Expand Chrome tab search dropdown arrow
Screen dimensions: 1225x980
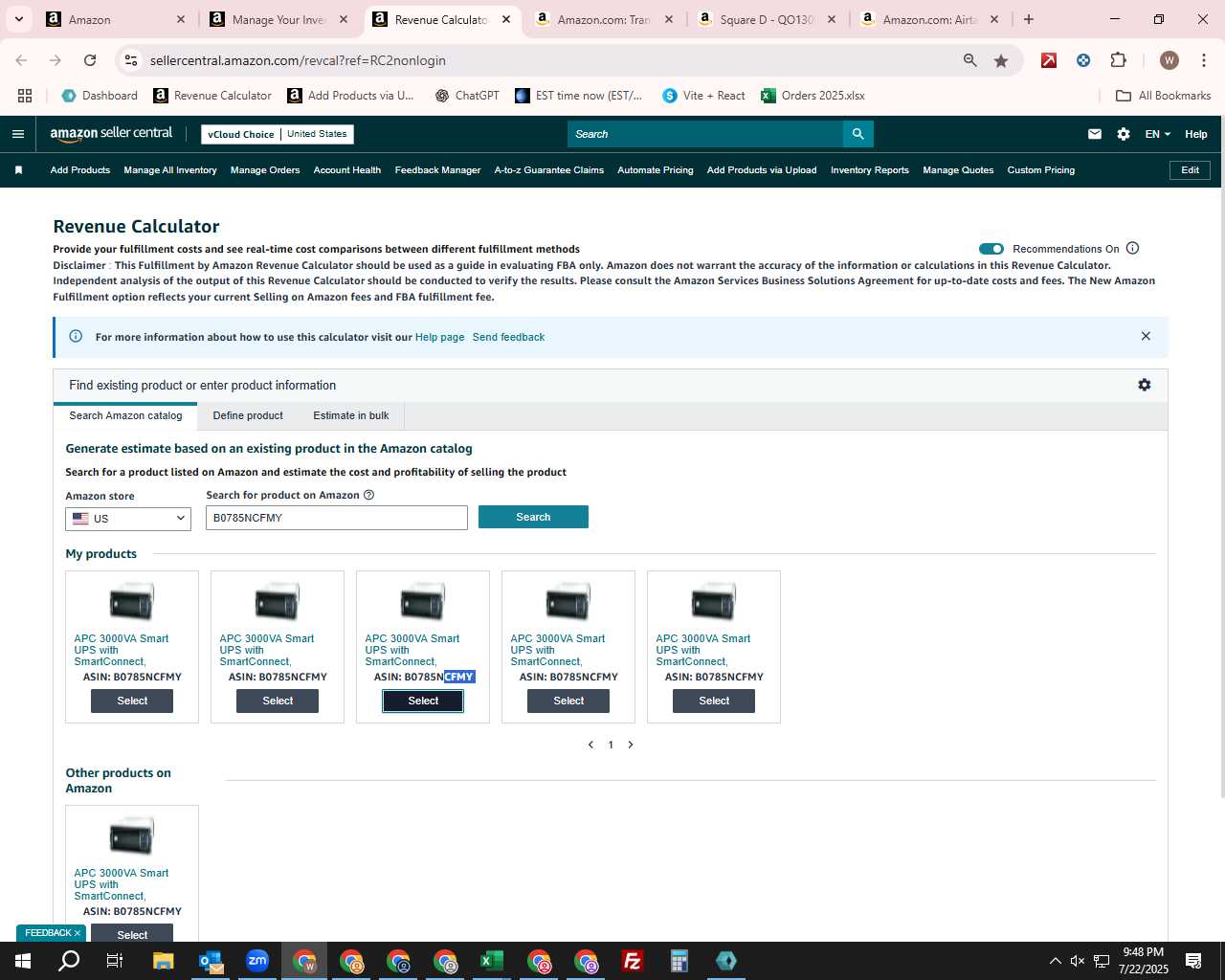(x=18, y=19)
